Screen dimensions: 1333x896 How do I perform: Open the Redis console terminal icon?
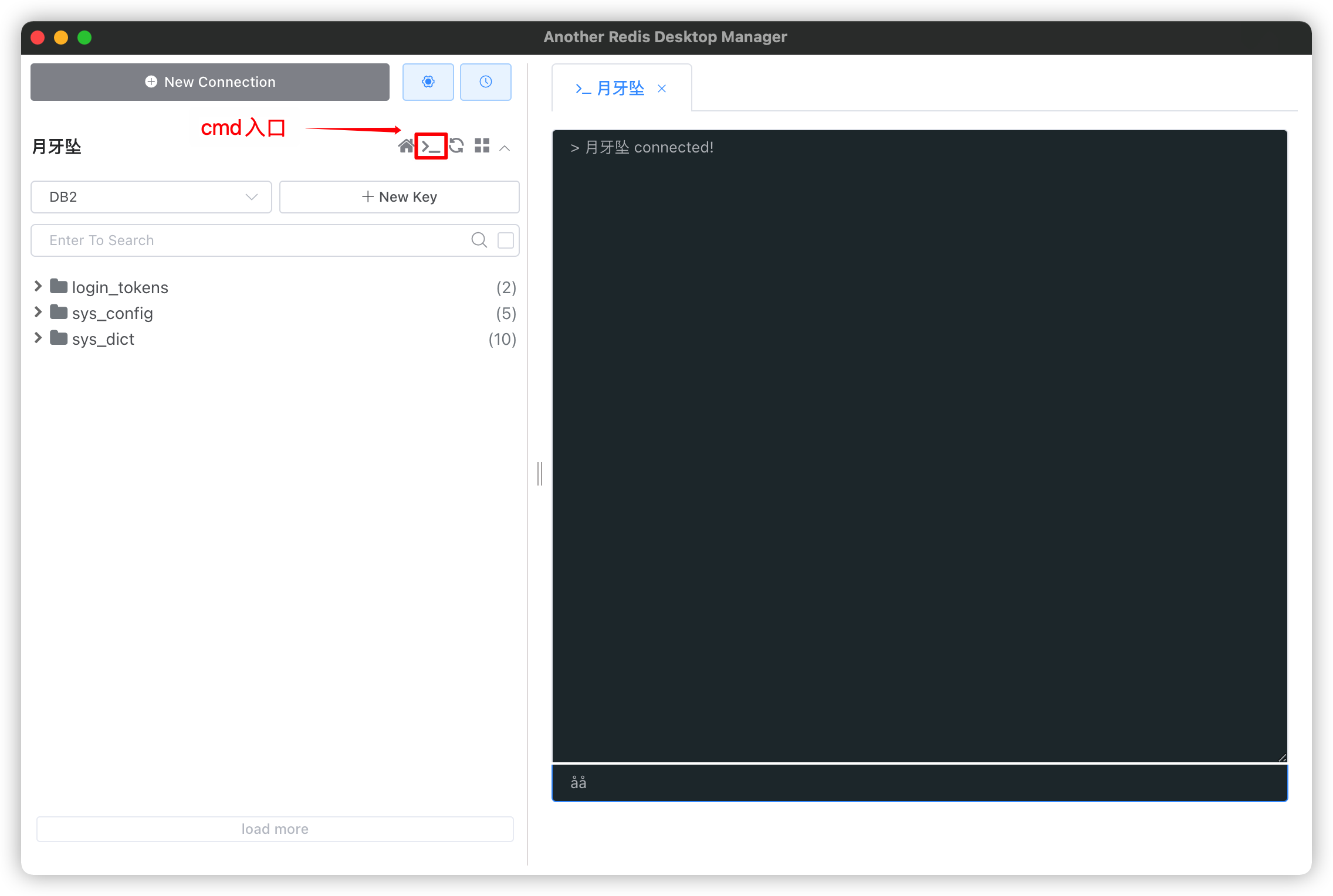click(x=431, y=146)
